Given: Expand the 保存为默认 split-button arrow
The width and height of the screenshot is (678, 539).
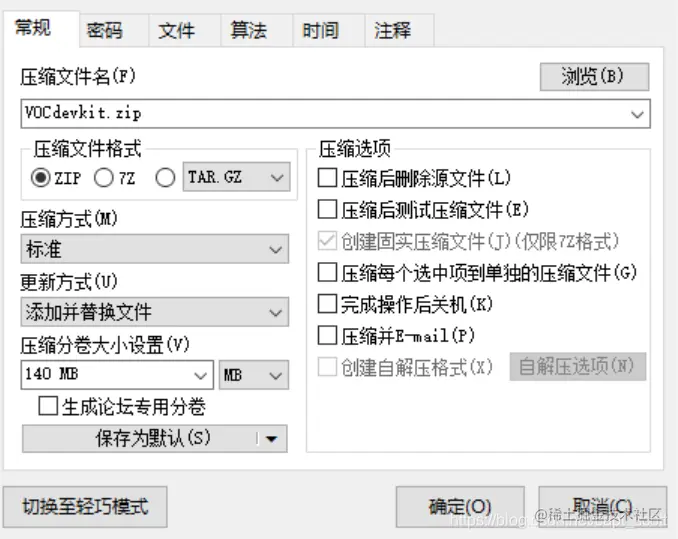Looking at the screenshot, I should point(272,439).
